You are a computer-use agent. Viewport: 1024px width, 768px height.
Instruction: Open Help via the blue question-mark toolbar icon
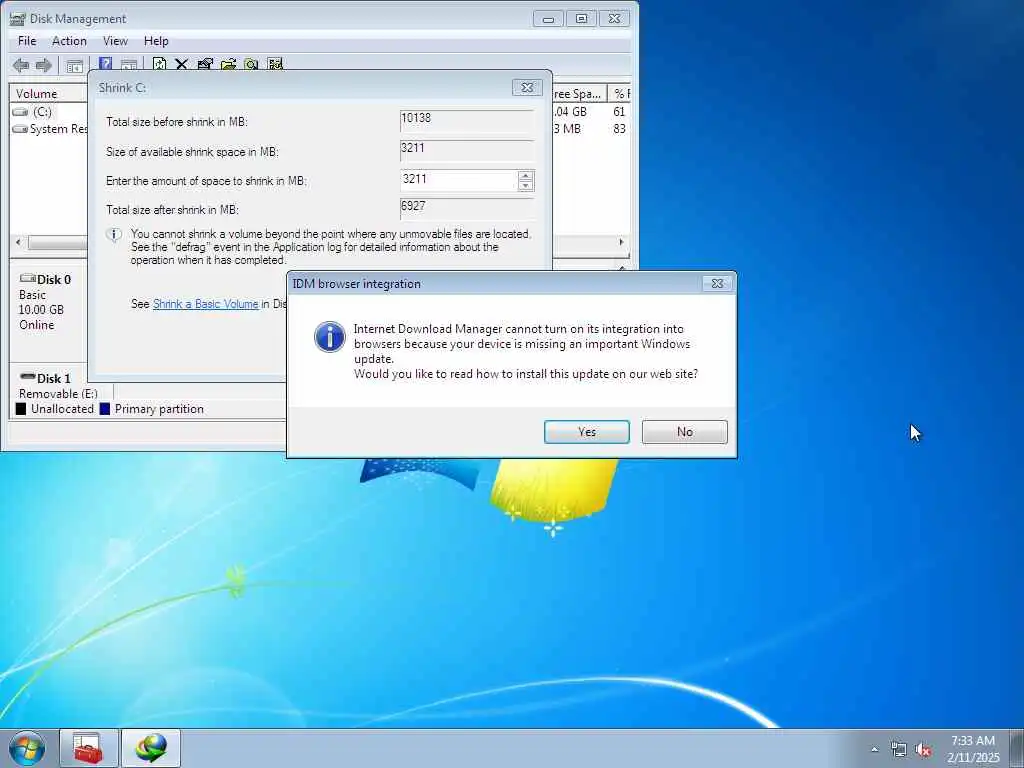(x=105, y=64)
